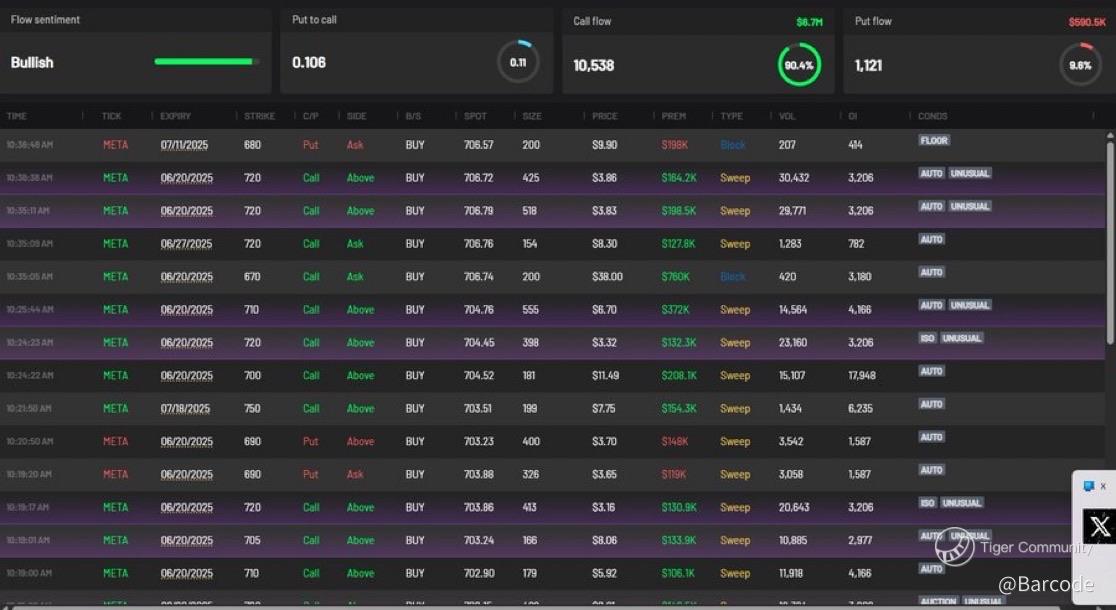The height and width of the screenshot is (610, 1116).
Task: Click the $6.7M call flow total
Action: pyautogui.click(x=809, y=22)
